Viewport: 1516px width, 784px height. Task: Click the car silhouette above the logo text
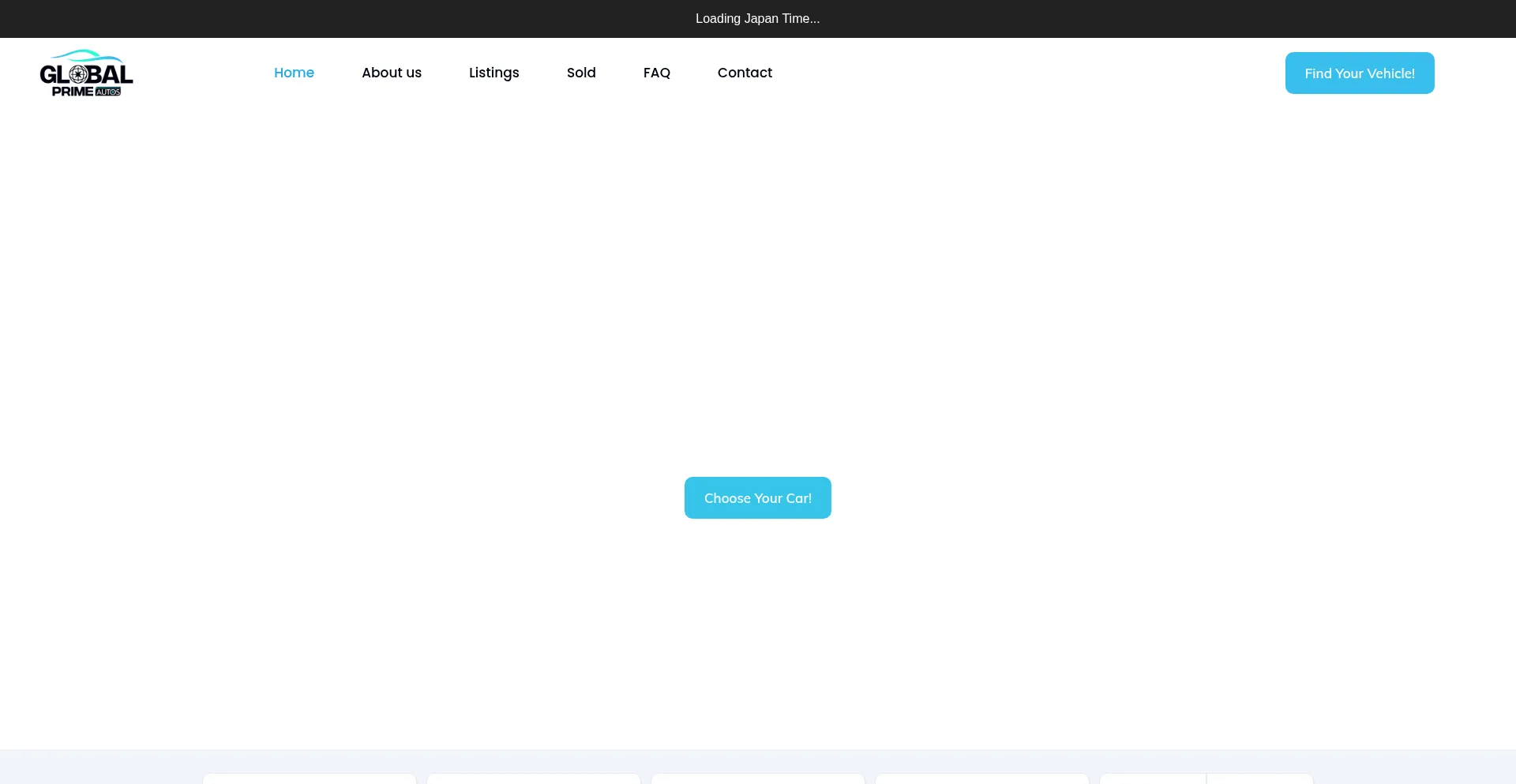click(87, 56)
